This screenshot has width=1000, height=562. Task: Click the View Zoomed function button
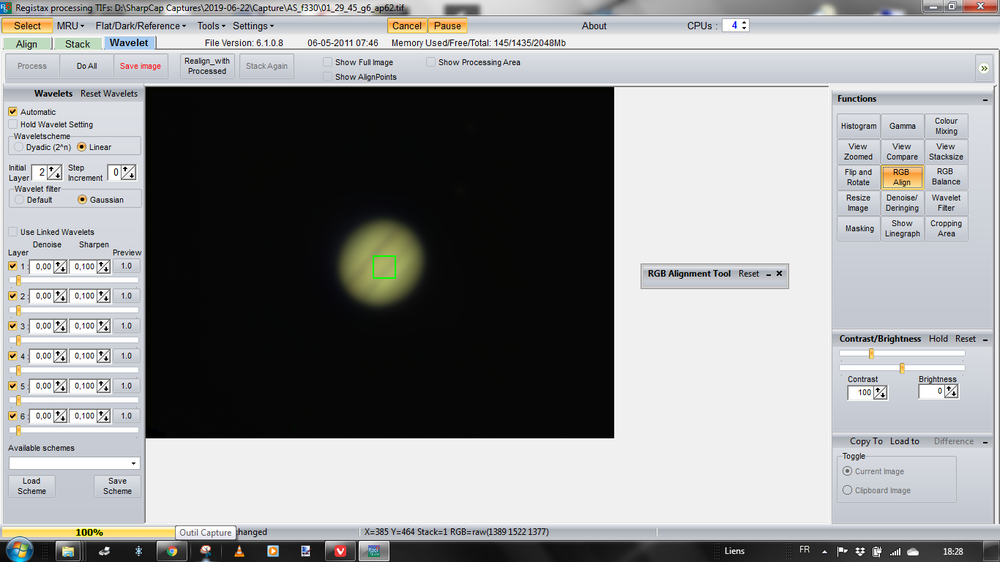(858, 152)
